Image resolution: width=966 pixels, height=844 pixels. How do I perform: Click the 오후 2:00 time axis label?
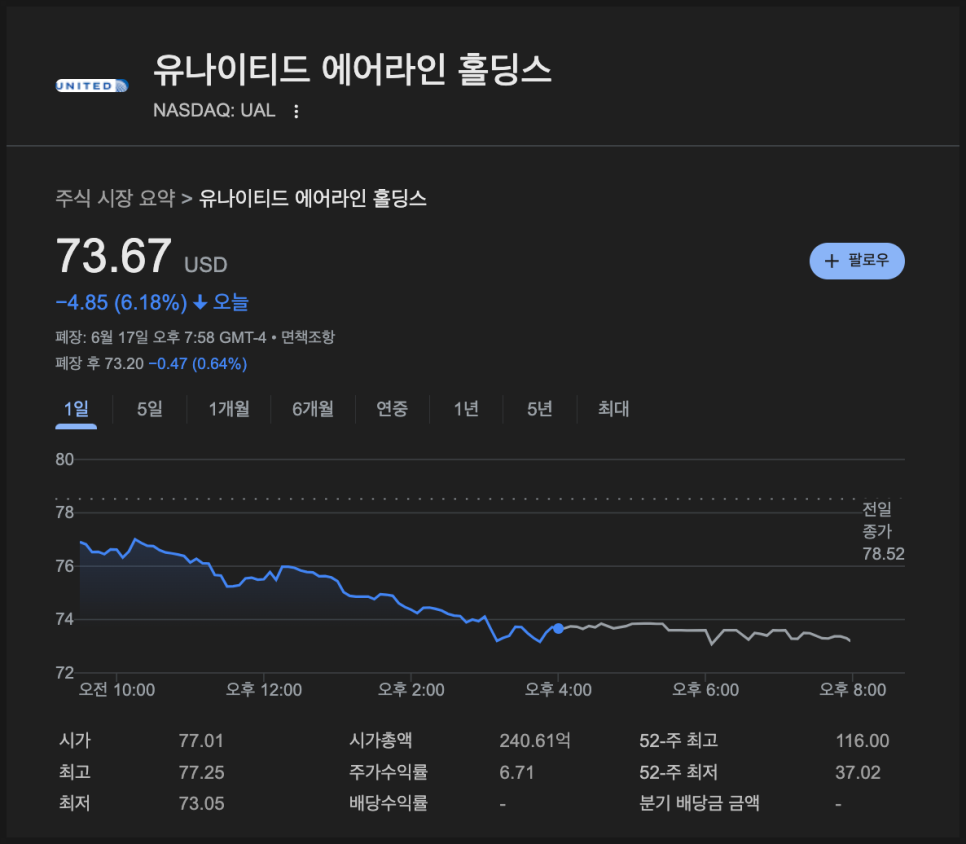(x=411, y=689)
